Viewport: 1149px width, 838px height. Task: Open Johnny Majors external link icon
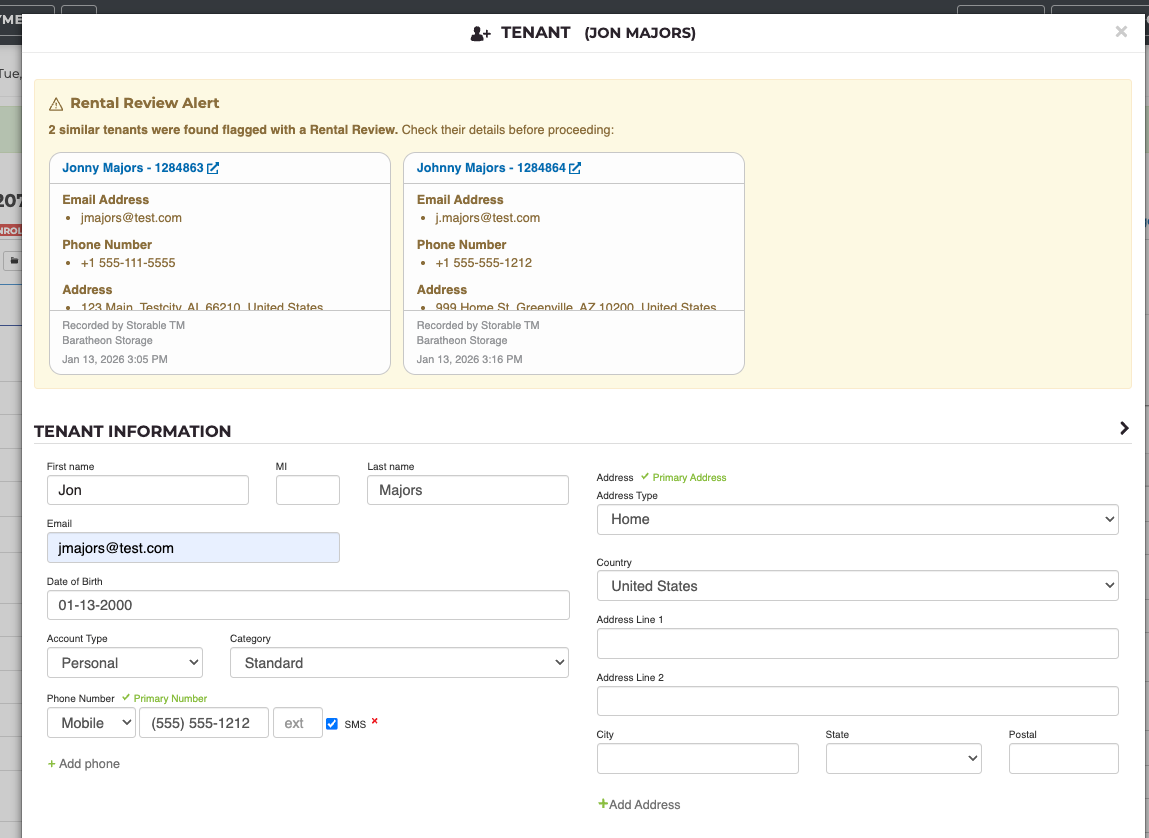(x=575, y=168)
